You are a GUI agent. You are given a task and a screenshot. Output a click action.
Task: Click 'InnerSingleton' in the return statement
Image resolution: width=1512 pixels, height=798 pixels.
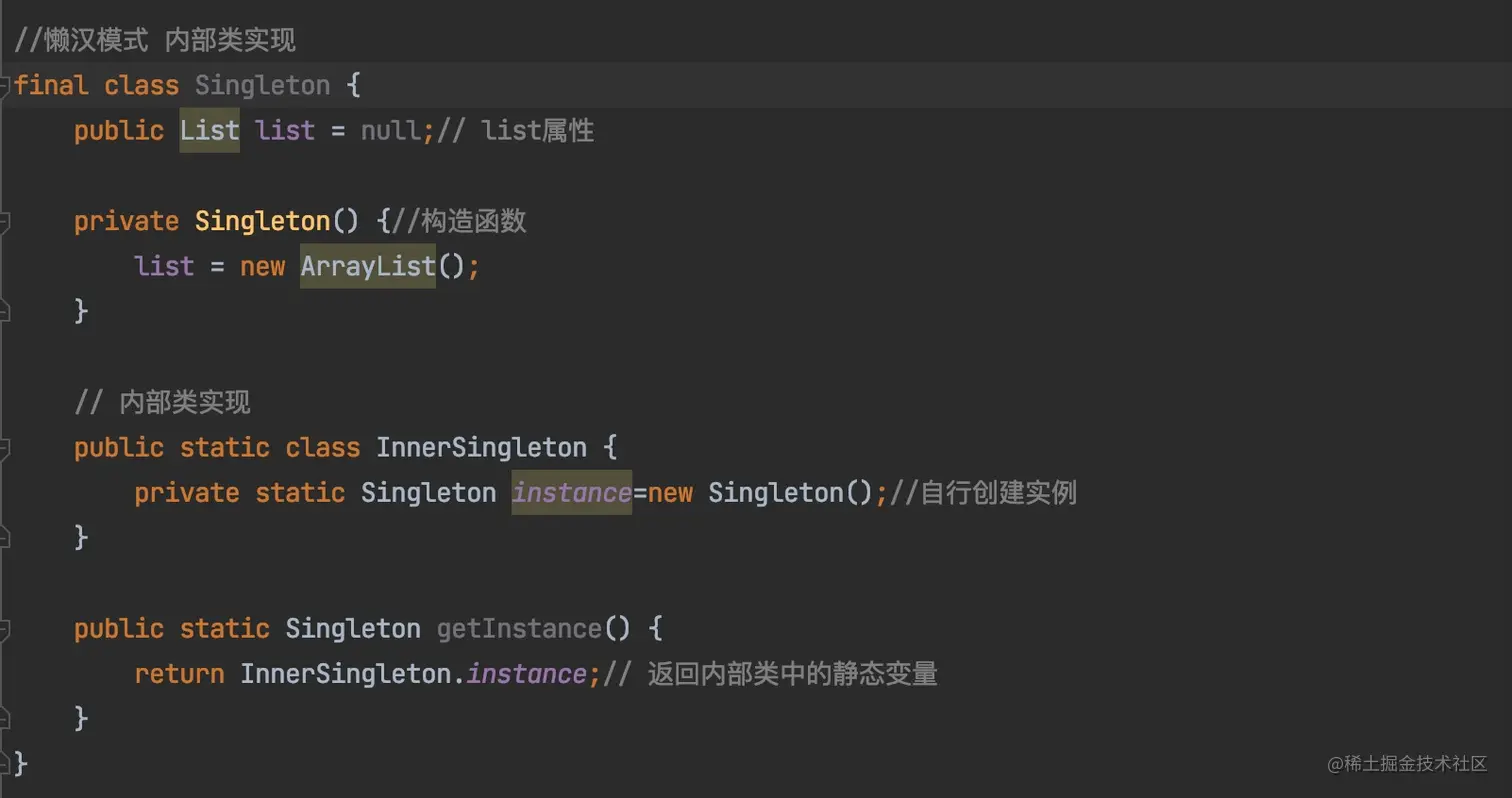tap(345, 674)
